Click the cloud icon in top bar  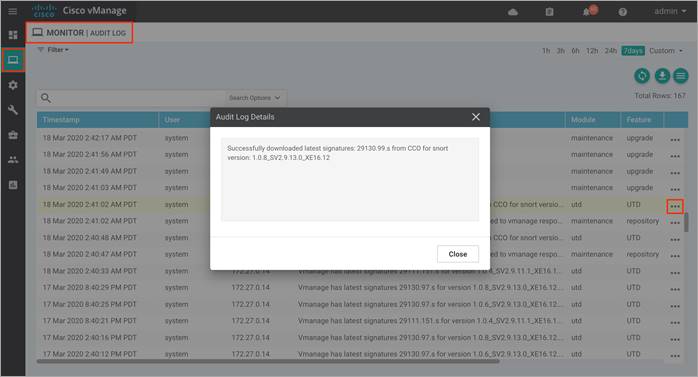coord(513,12)
